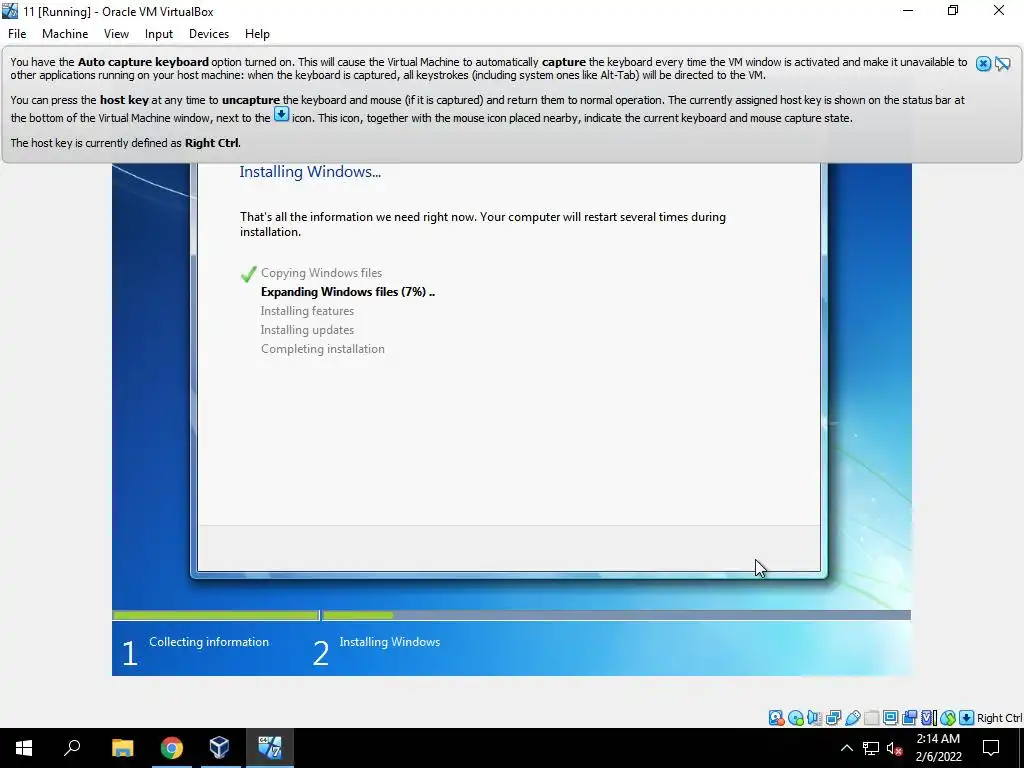Click the muted volume tray icon
Viewport: 1024px width, 768px height.
click(x=894, y=748)
